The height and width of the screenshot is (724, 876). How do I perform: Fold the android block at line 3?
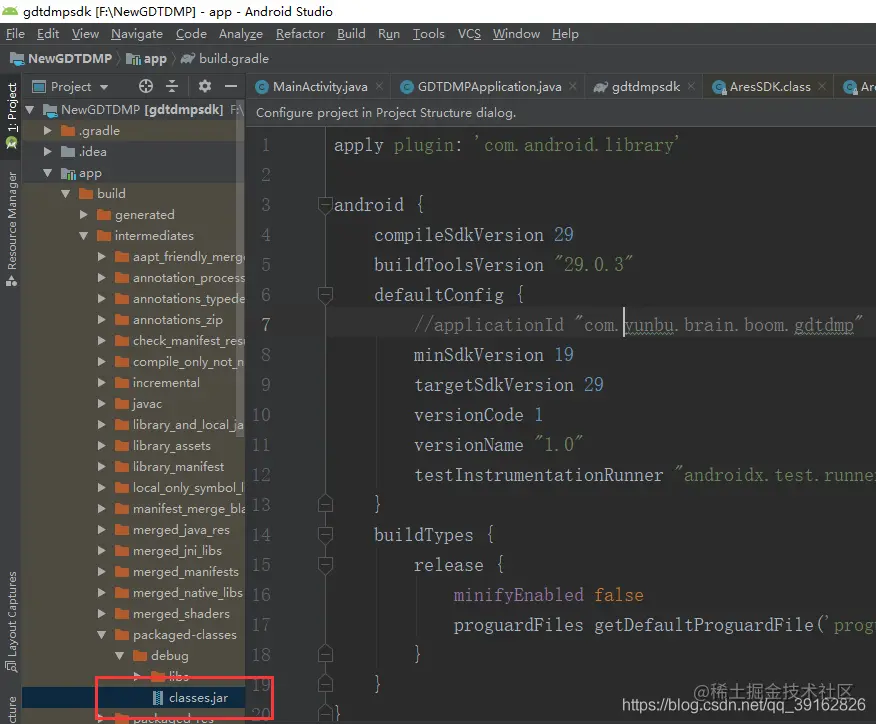(325, 205)
